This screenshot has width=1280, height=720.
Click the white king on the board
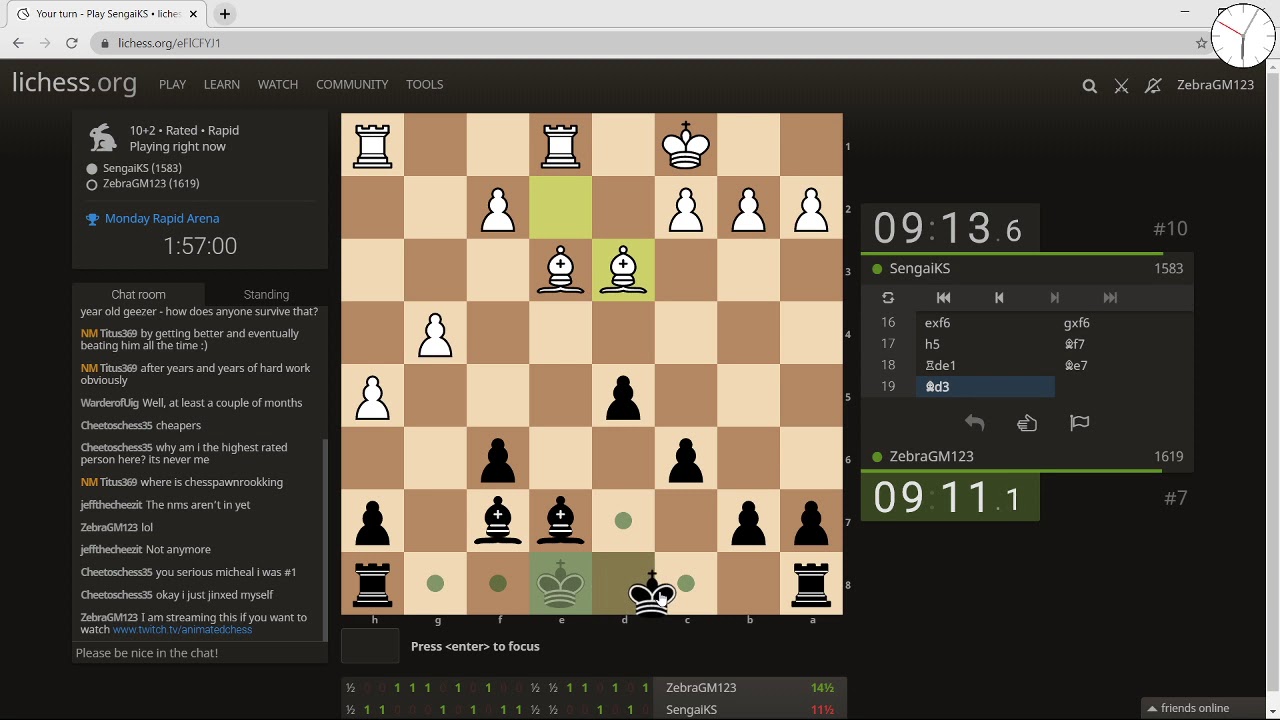point(686,146)
